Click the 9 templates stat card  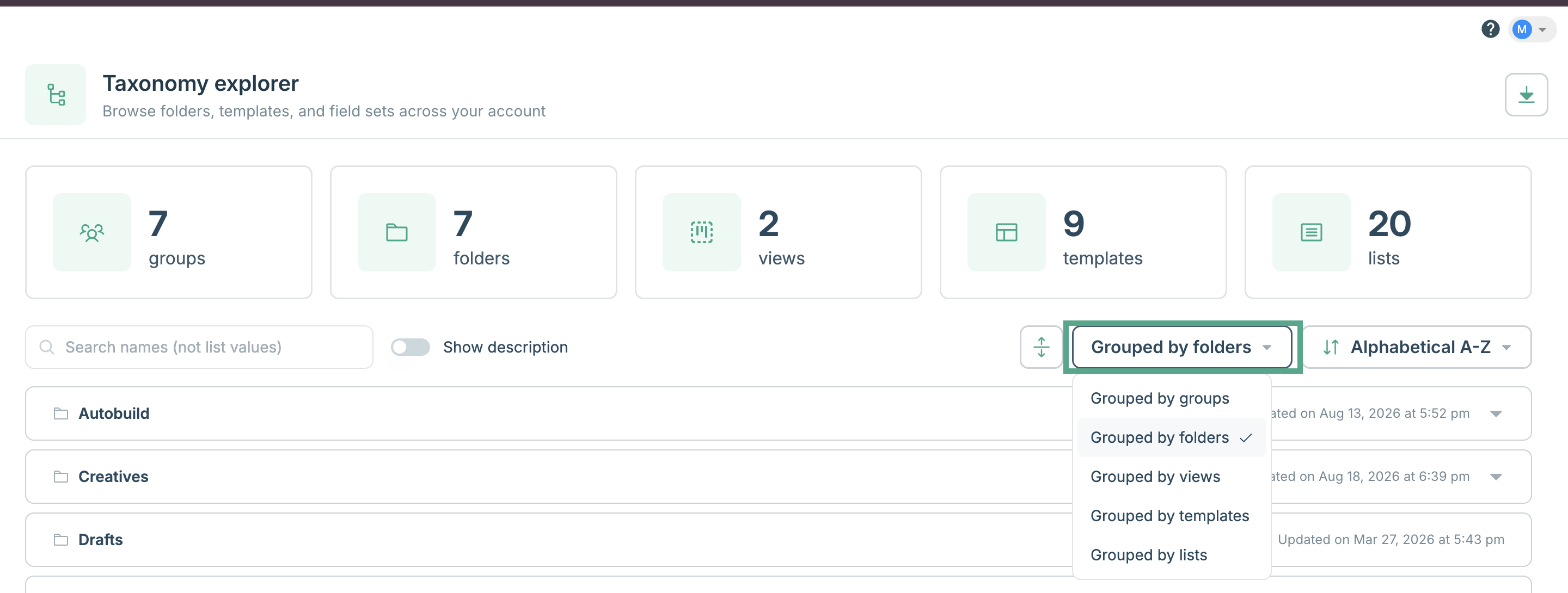tap(1083, 232)
